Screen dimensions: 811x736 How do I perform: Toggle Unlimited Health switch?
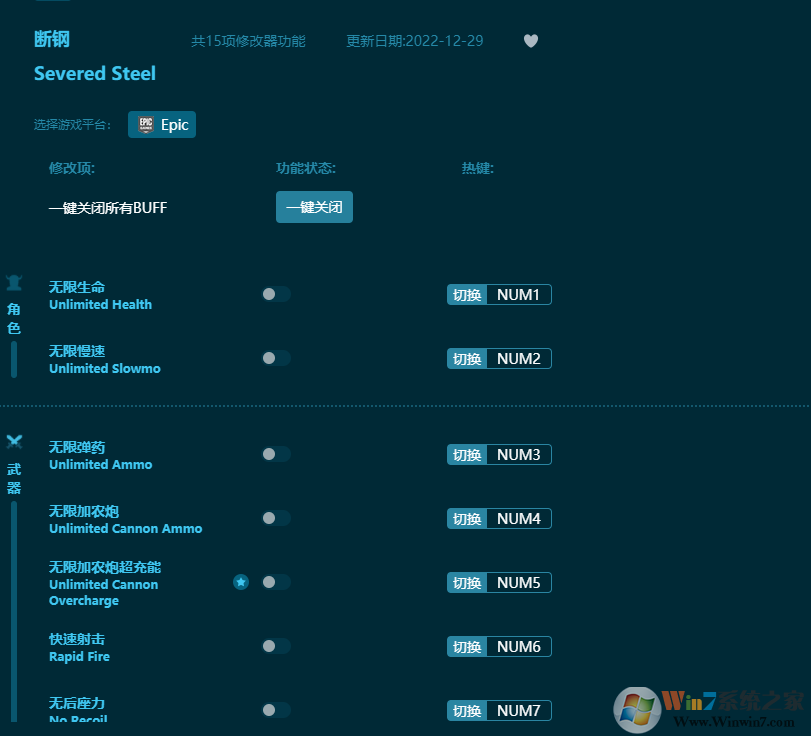pyautogui.click(x=276, y=294)
